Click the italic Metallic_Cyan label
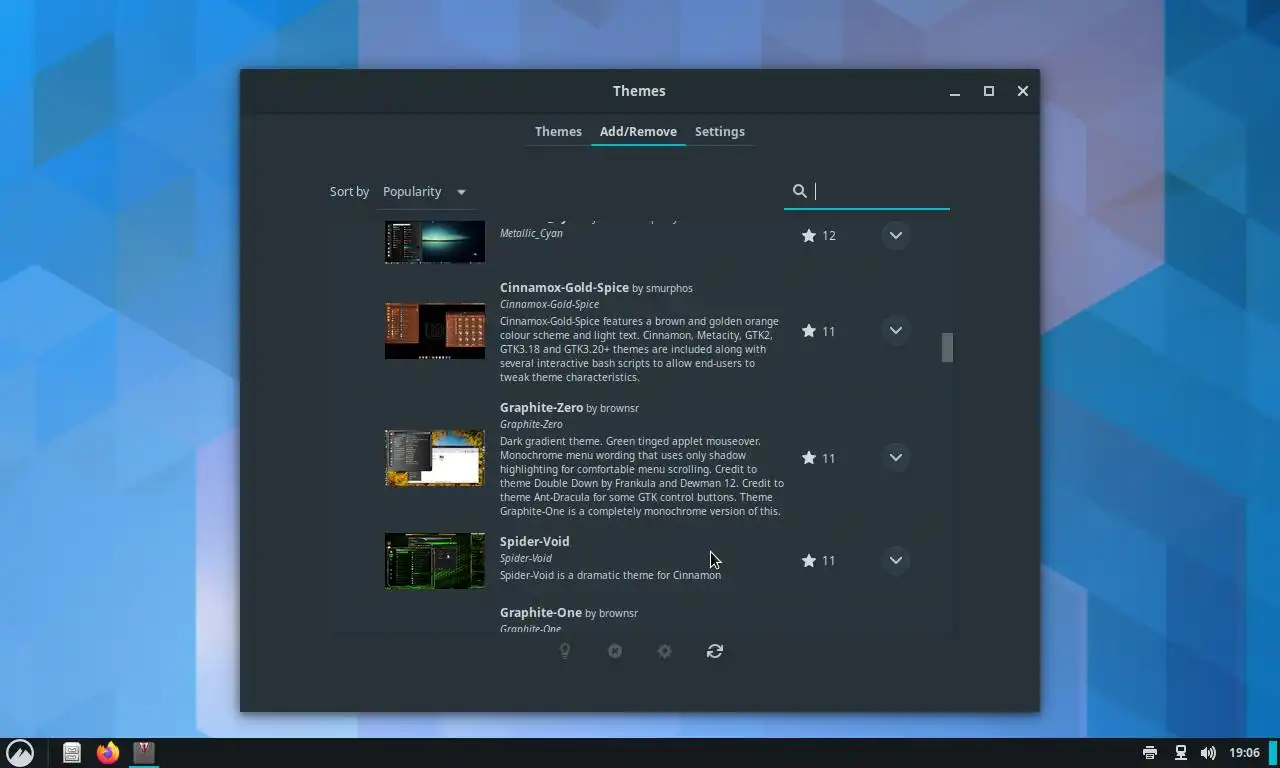The width and height of the screenshot is (1280, 768). click(531, 233)
